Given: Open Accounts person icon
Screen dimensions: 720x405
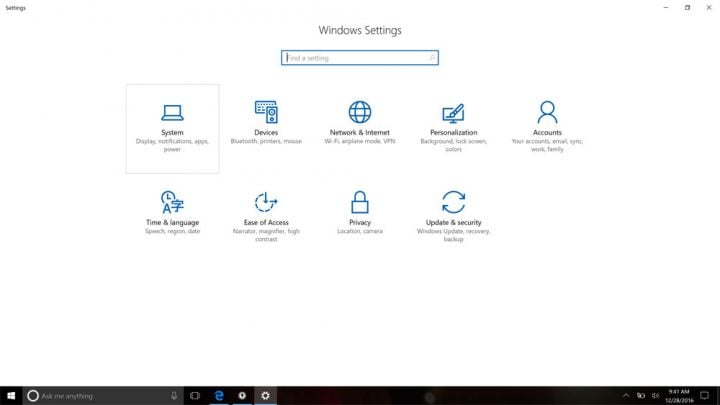Looking at the screenshot, I should tap(547, 112).
